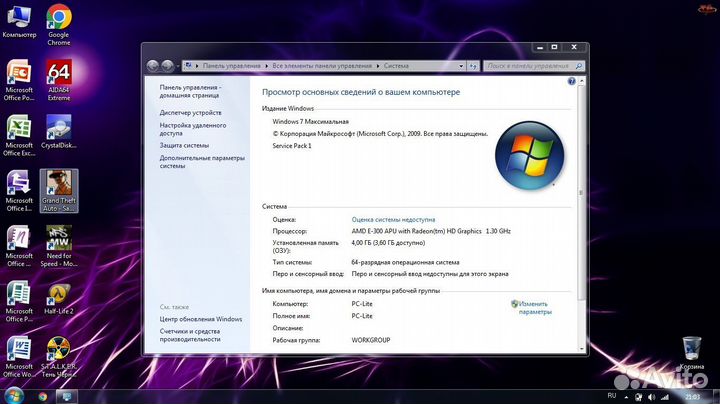Click the vertical scrollbar thumb

[581, 193]
